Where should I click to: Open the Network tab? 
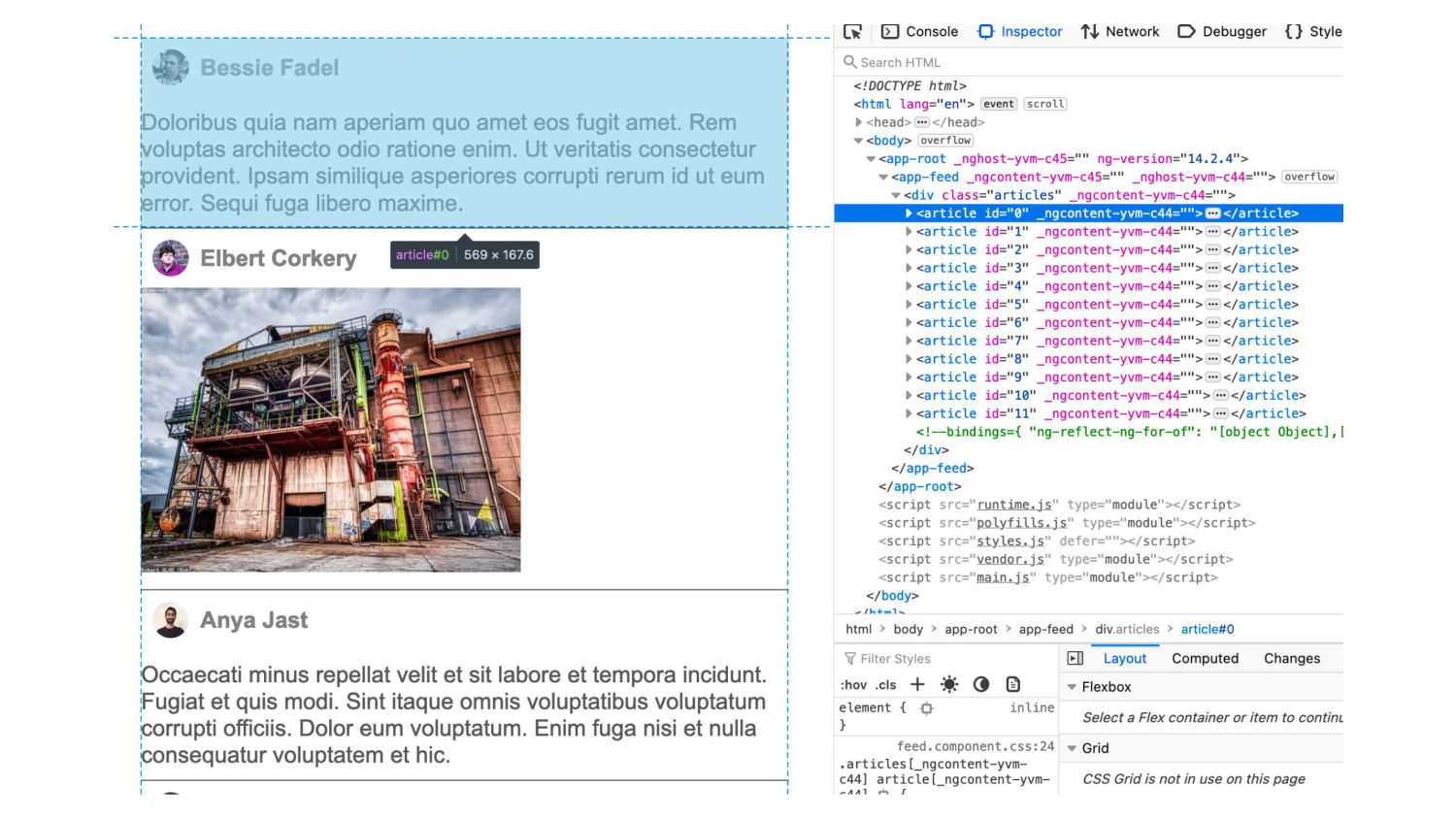(x=1120, y=32)
